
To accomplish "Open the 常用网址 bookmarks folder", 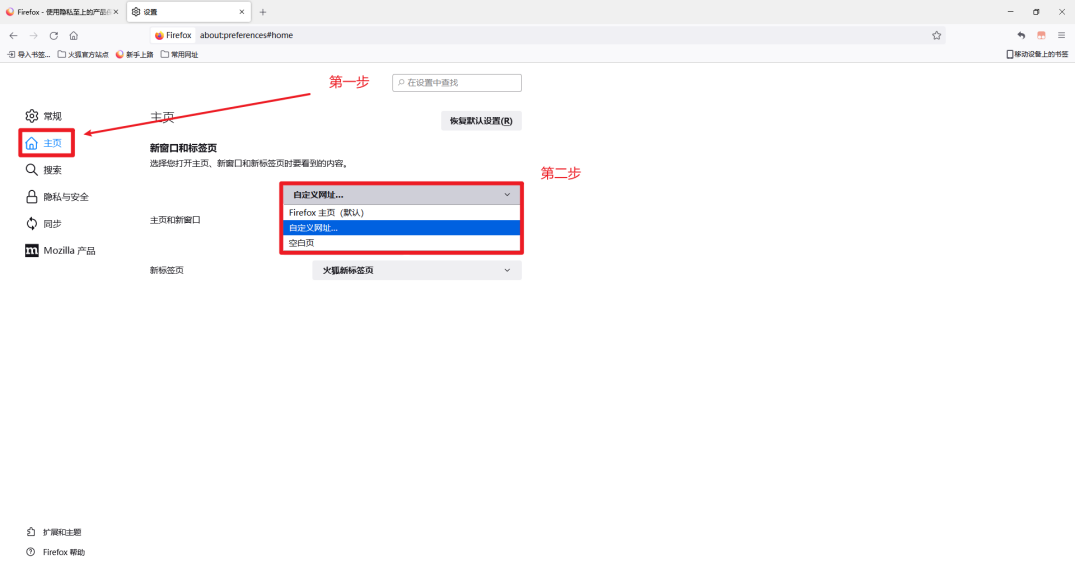I will [180, 55].
